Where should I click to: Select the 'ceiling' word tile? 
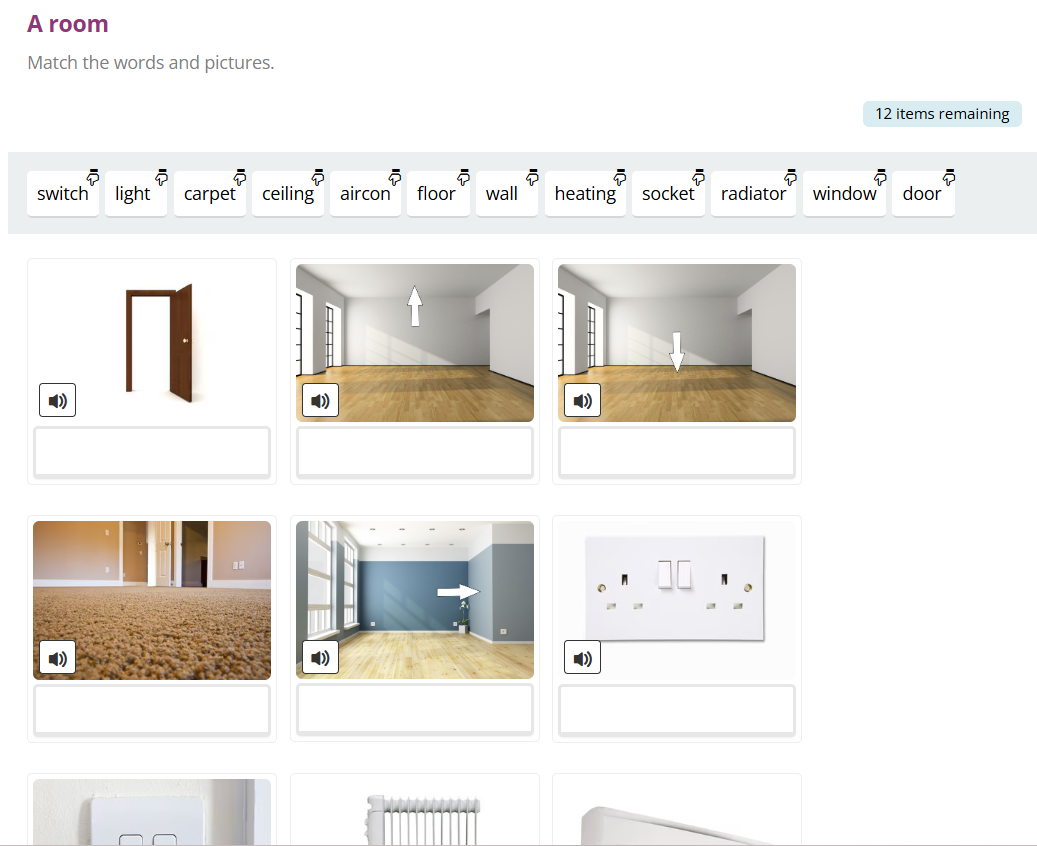288,194
